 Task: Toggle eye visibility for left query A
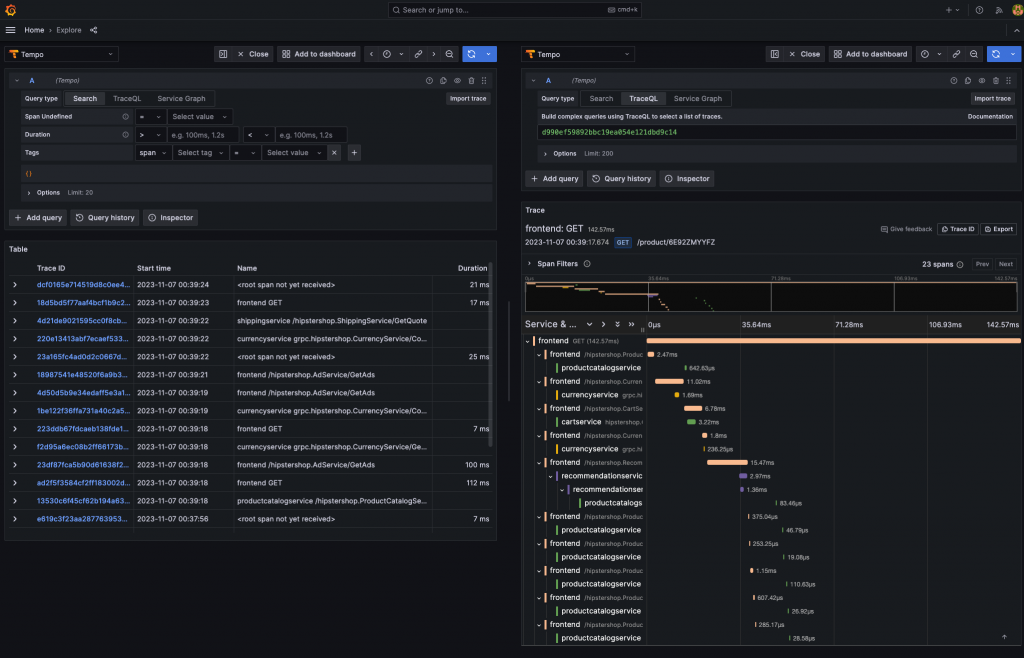click(457, 81)
